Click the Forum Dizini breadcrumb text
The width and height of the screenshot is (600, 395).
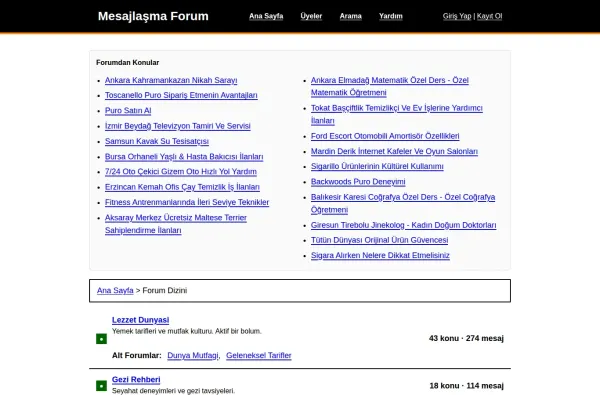(x=165, y=291)
